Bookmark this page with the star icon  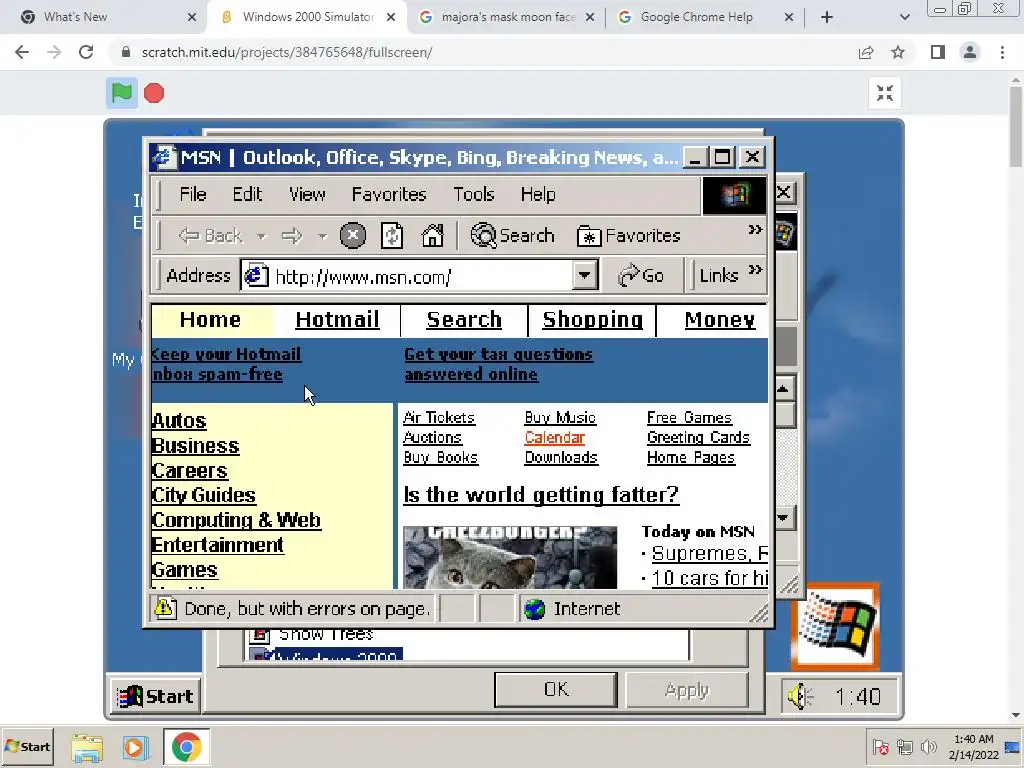point(898,52)
